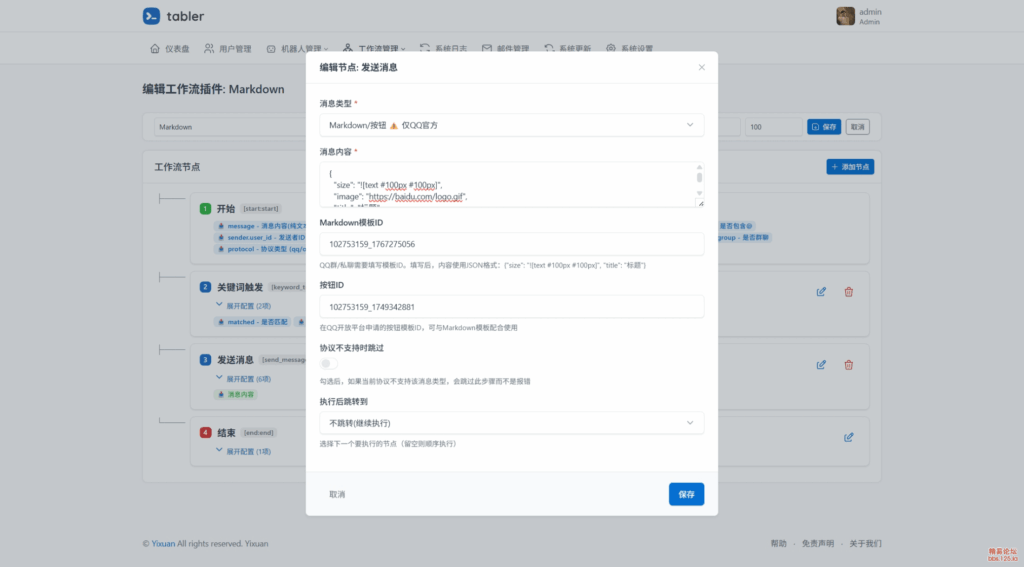Click the 仪表盘 home icon

coord(155,48)
